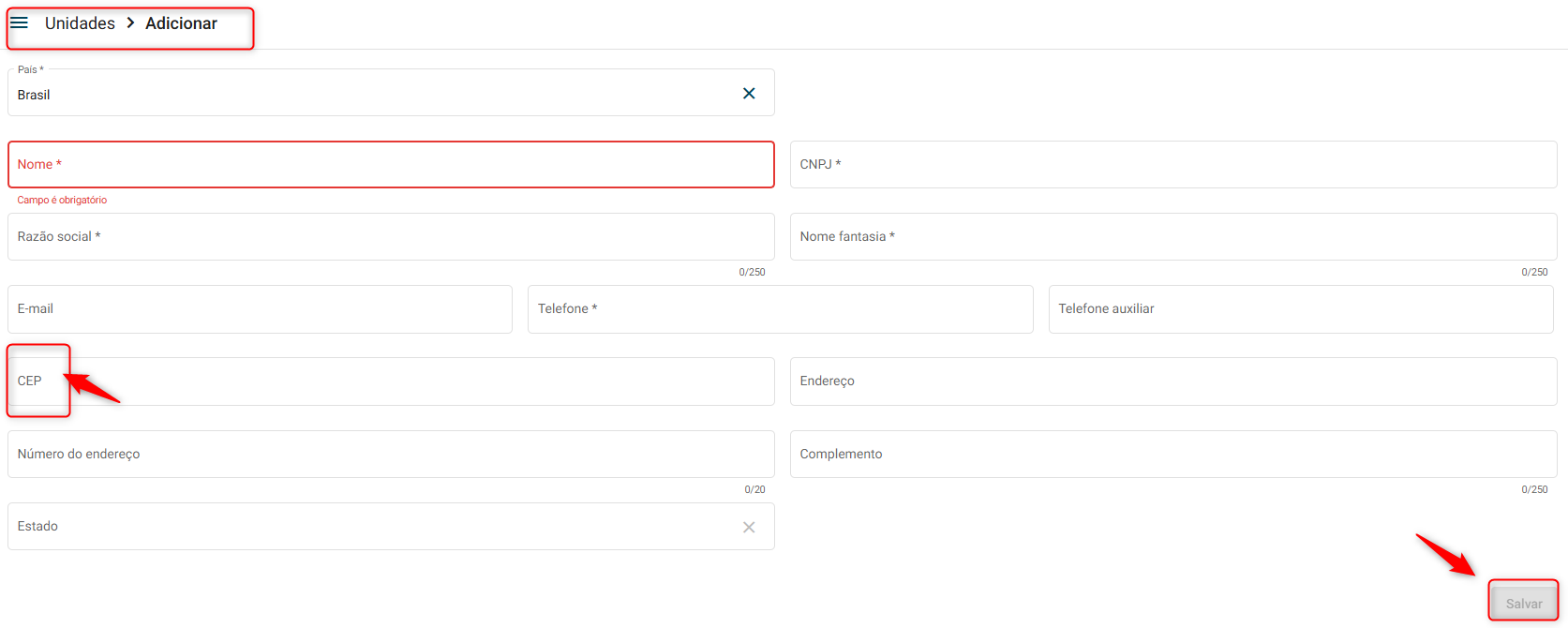
Task: Click into the CNPJ field
Action: click(x=1172, y=165)
